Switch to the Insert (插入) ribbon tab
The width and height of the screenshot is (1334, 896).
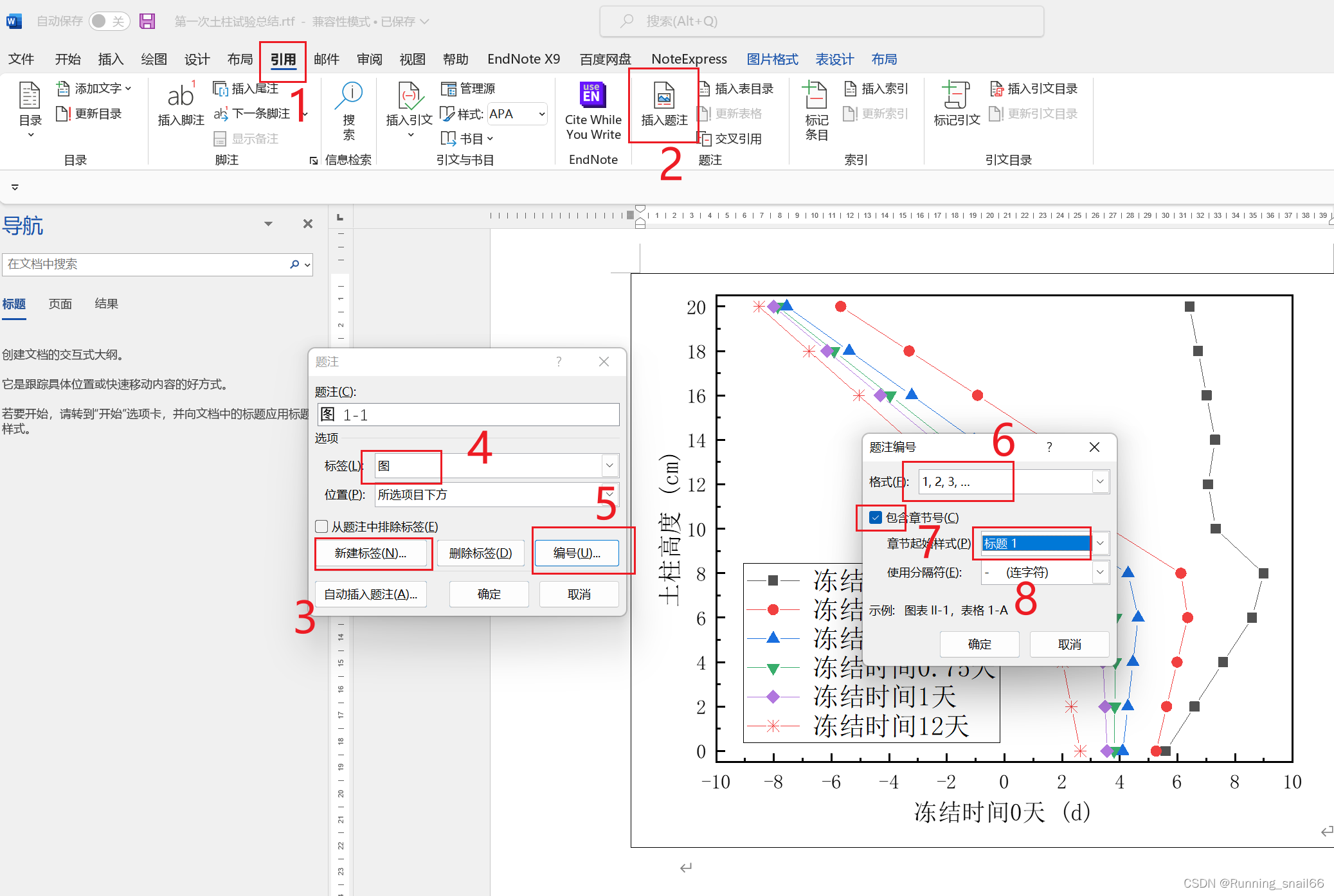coord(111,59)
